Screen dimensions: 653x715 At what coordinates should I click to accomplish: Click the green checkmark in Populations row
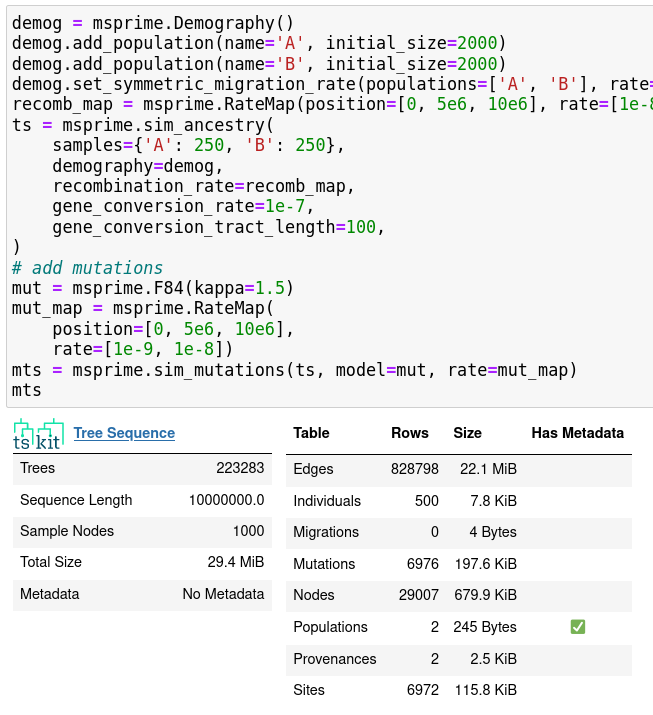click(577, 627)
